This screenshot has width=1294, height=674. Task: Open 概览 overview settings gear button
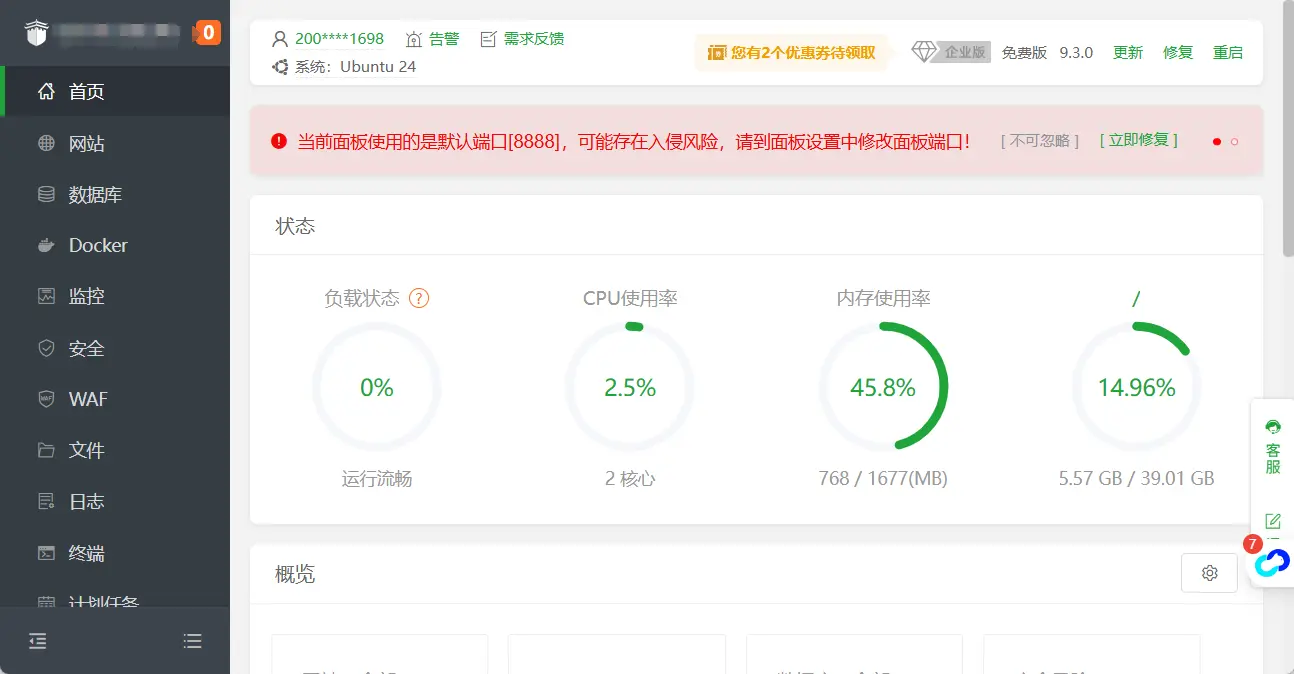1210,573
